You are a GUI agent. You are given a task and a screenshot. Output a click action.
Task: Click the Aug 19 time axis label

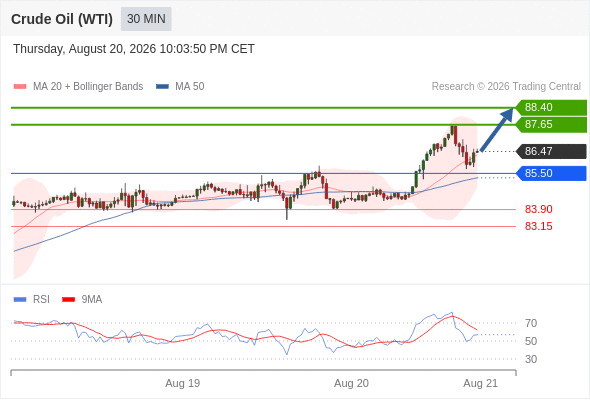pos(182,383)
